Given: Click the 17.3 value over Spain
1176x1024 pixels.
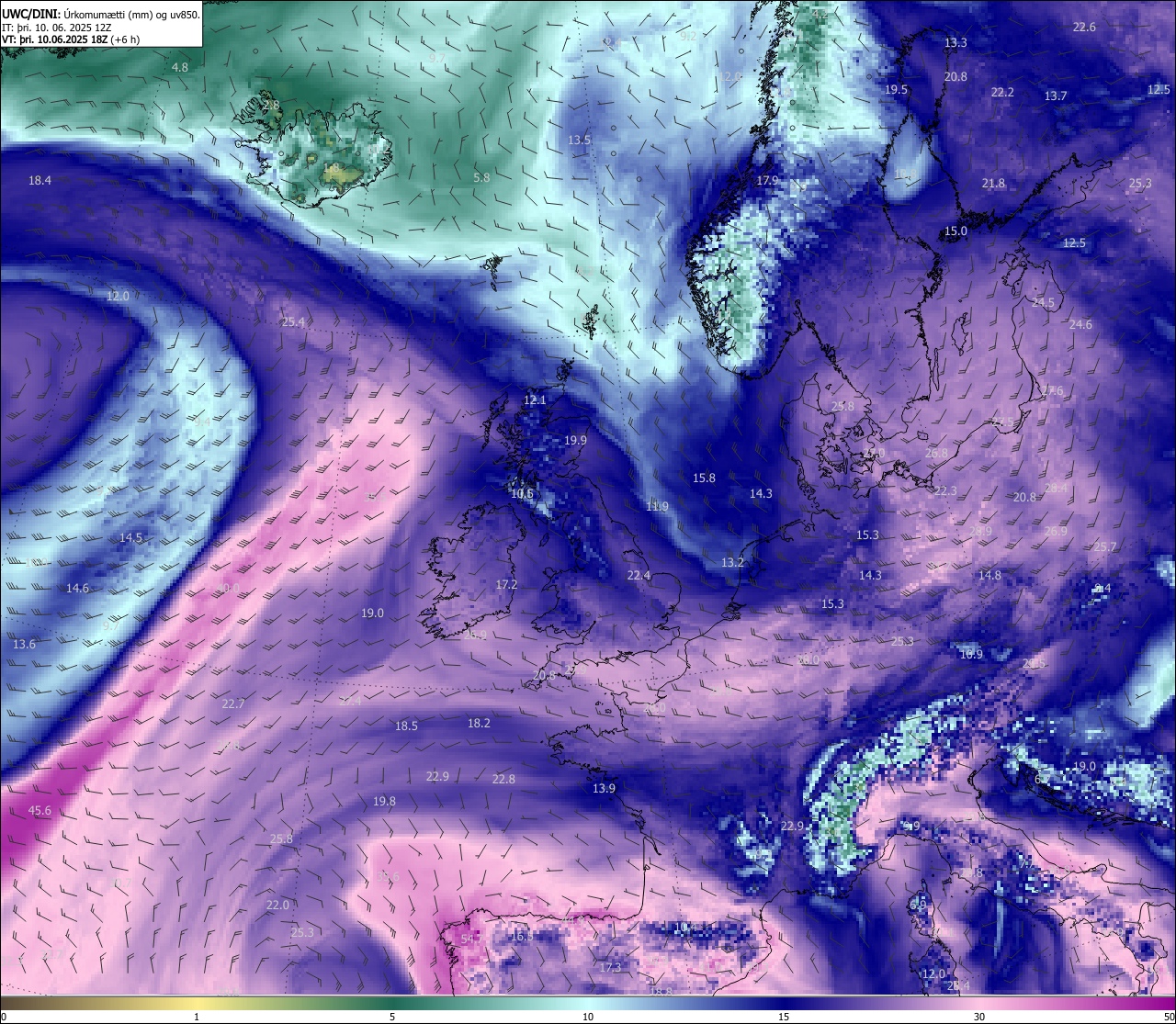Looking at the screenshot, I should [x=610, y=968].
